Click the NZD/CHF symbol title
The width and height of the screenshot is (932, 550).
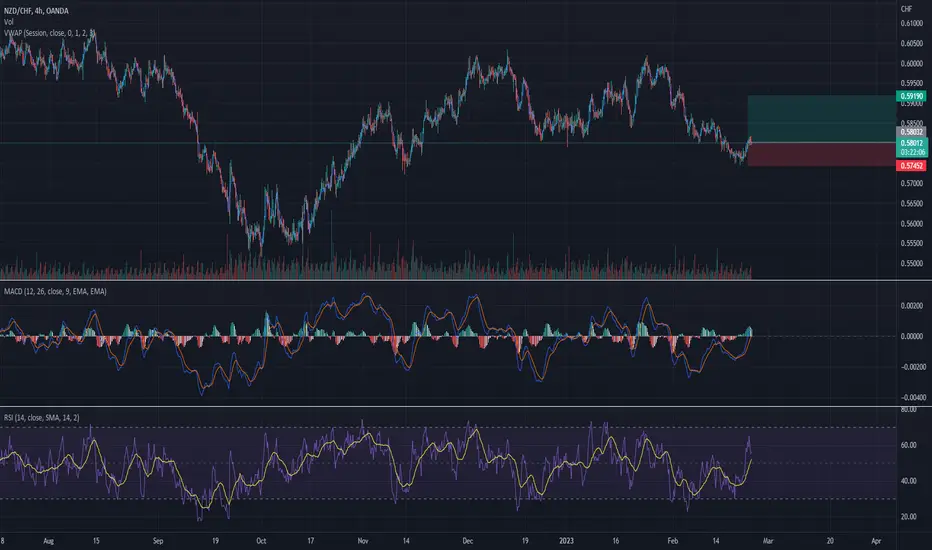(36, 11)
